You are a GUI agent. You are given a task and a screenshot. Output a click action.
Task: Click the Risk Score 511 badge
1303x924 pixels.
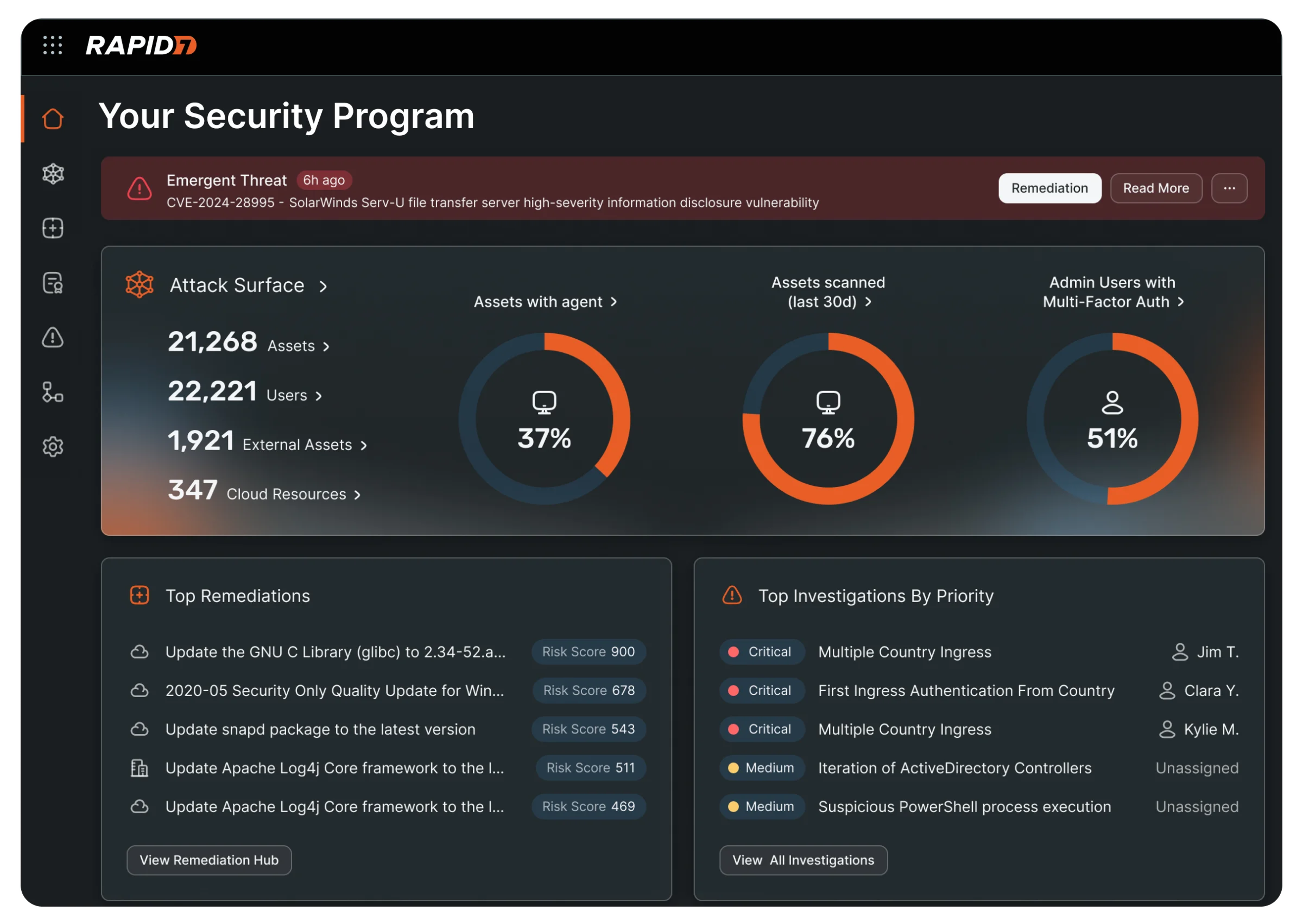(591, 768)
